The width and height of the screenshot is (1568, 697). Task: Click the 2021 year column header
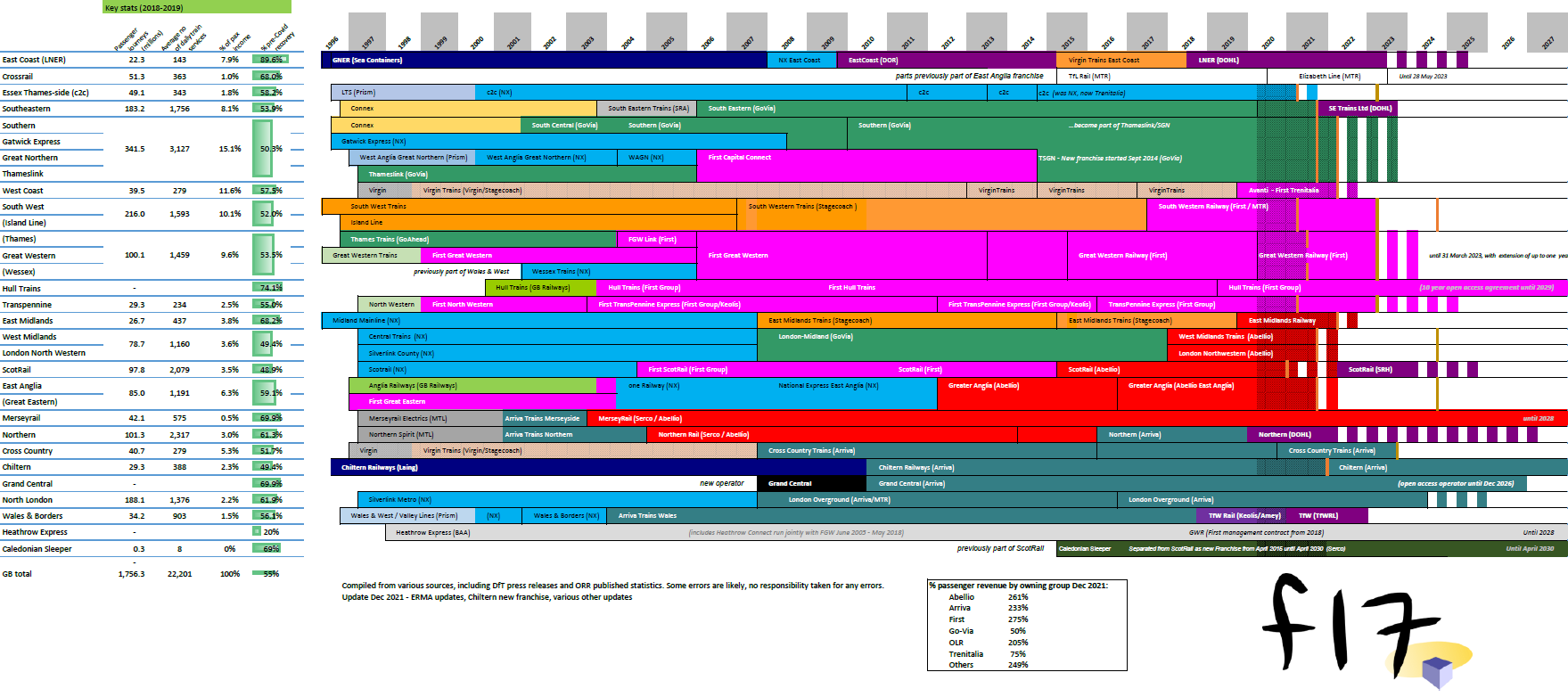pyautogui.click(x=1307, y=32)
